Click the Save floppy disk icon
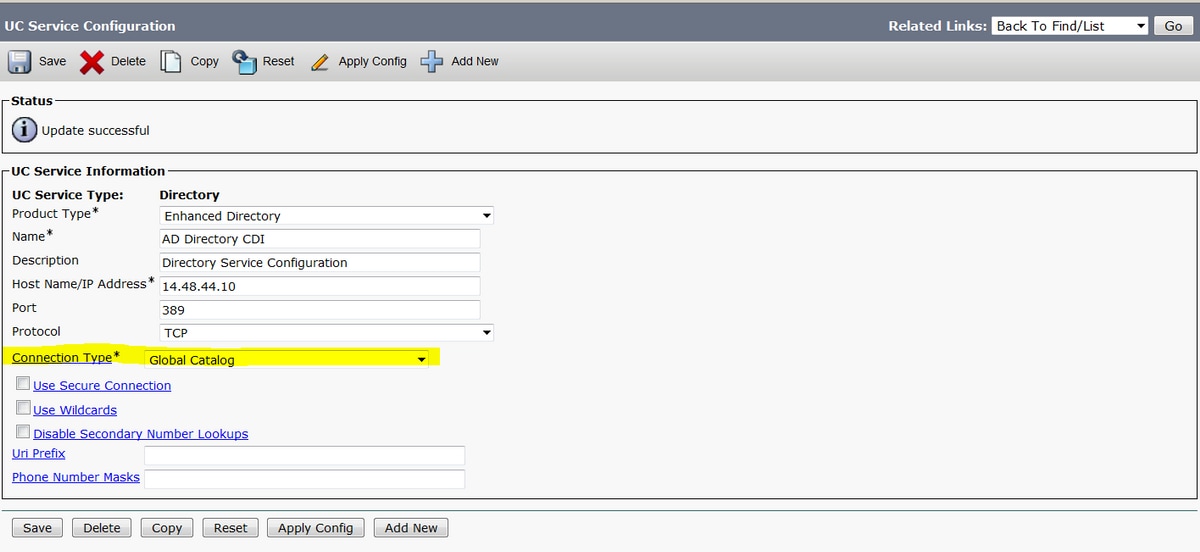This screenshot has height=552, width=1200. point(20,62)
